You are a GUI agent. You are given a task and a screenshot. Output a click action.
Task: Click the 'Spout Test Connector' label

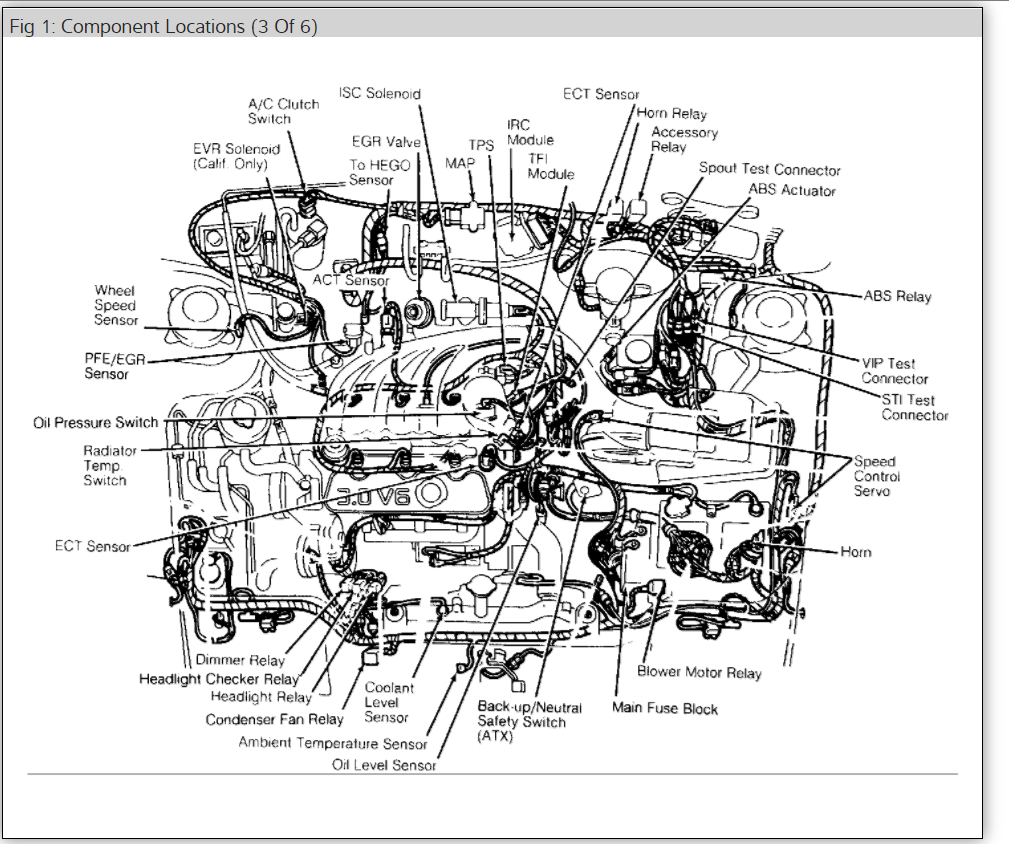tap(770, 169)
